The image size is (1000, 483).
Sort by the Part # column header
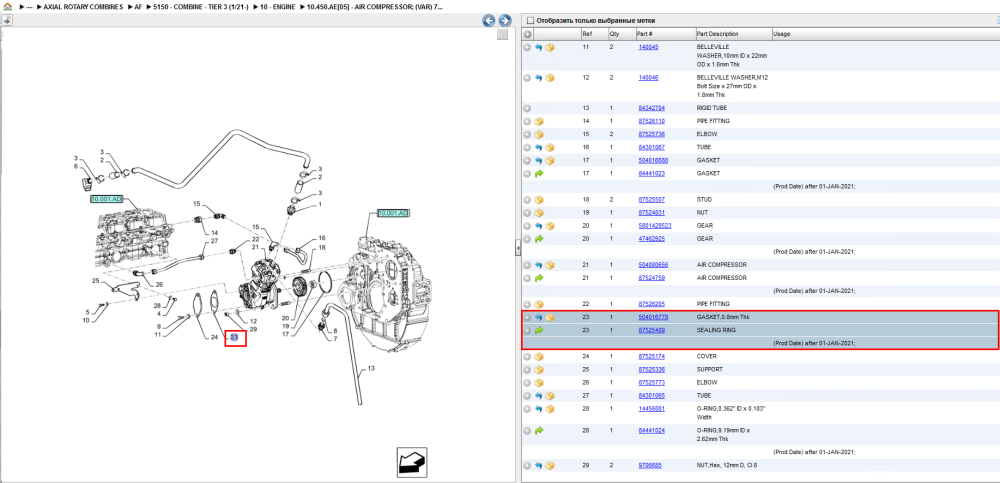(x=644, y=34)
